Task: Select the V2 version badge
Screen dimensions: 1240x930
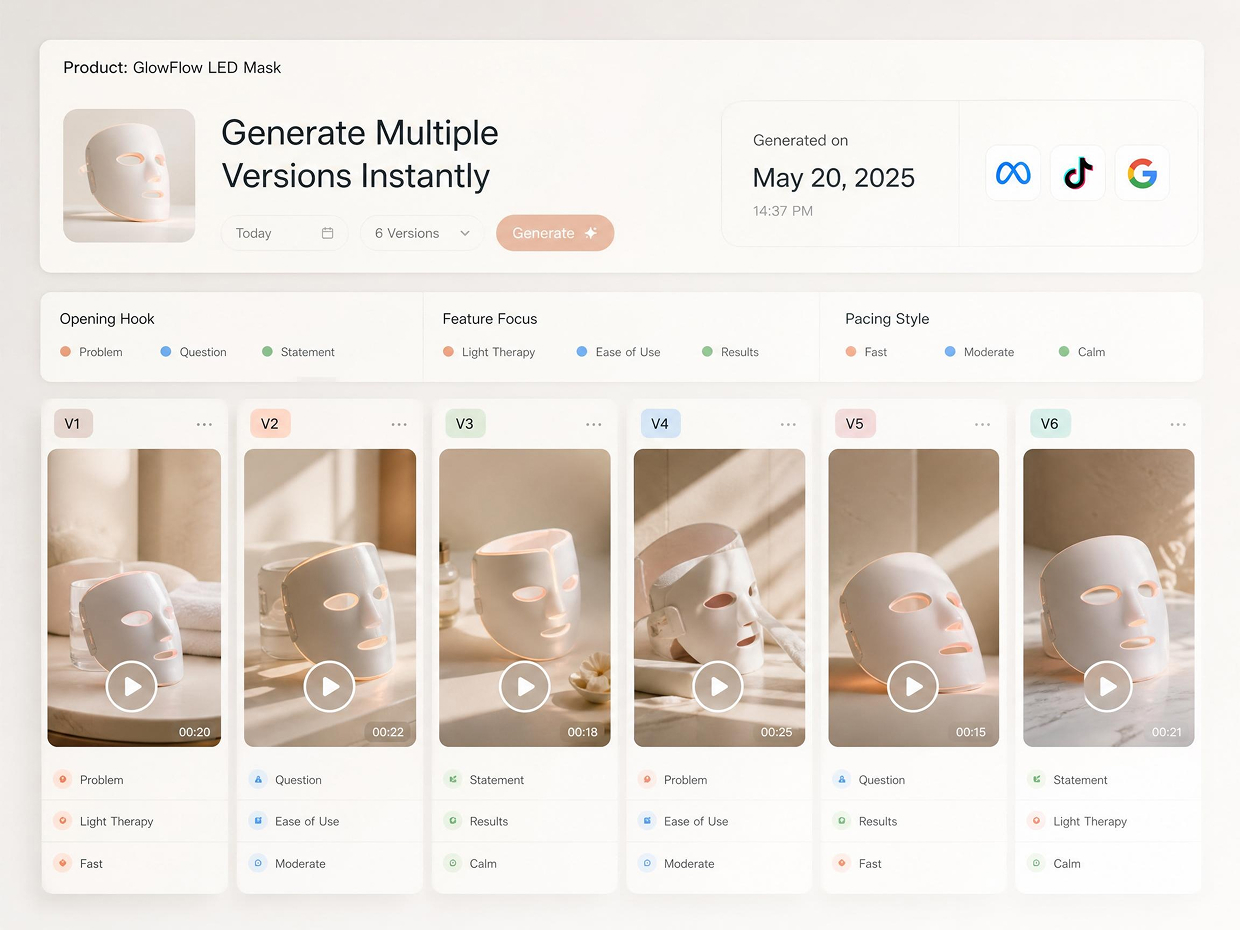Action: click(x=270, y=423)
